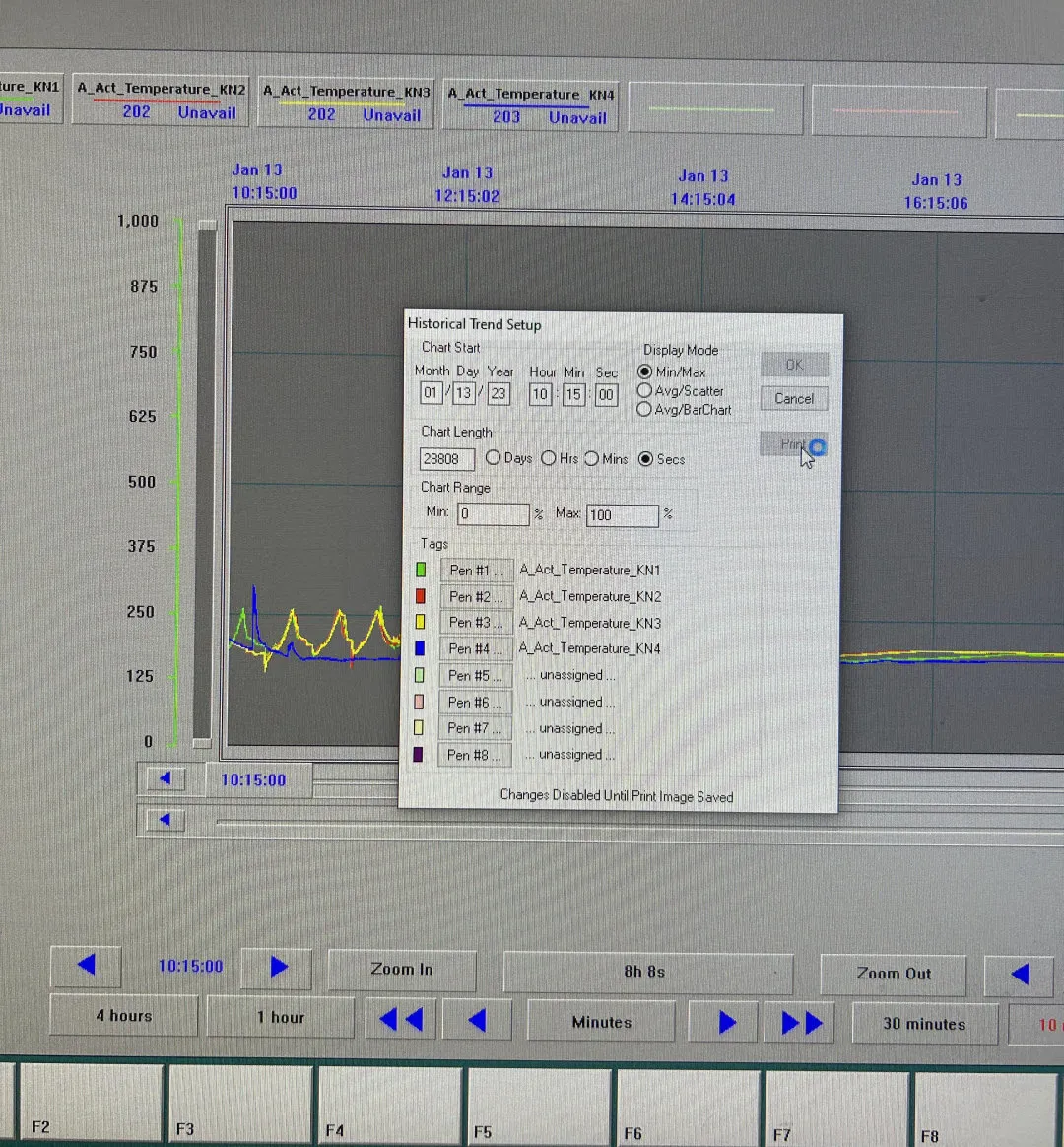This screenshot has height=1147, width=1064.
Task: Select the Min/Max display mode
Action: (644, 371)
